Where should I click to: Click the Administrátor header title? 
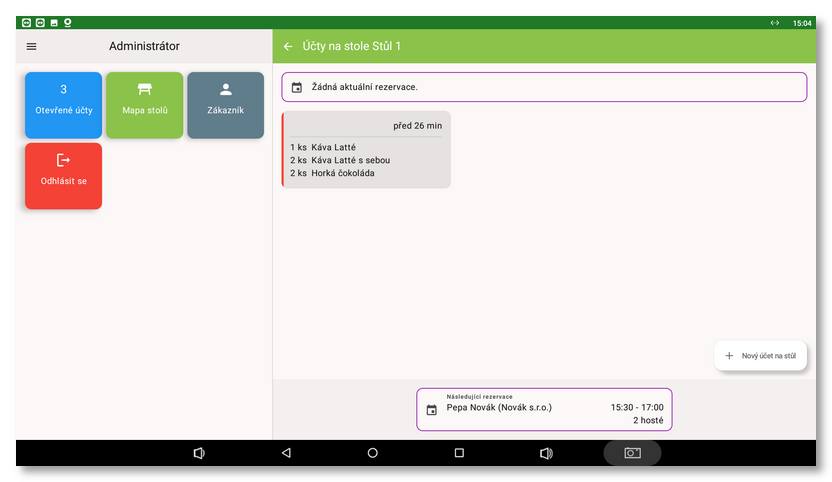[x=144, y=46]
